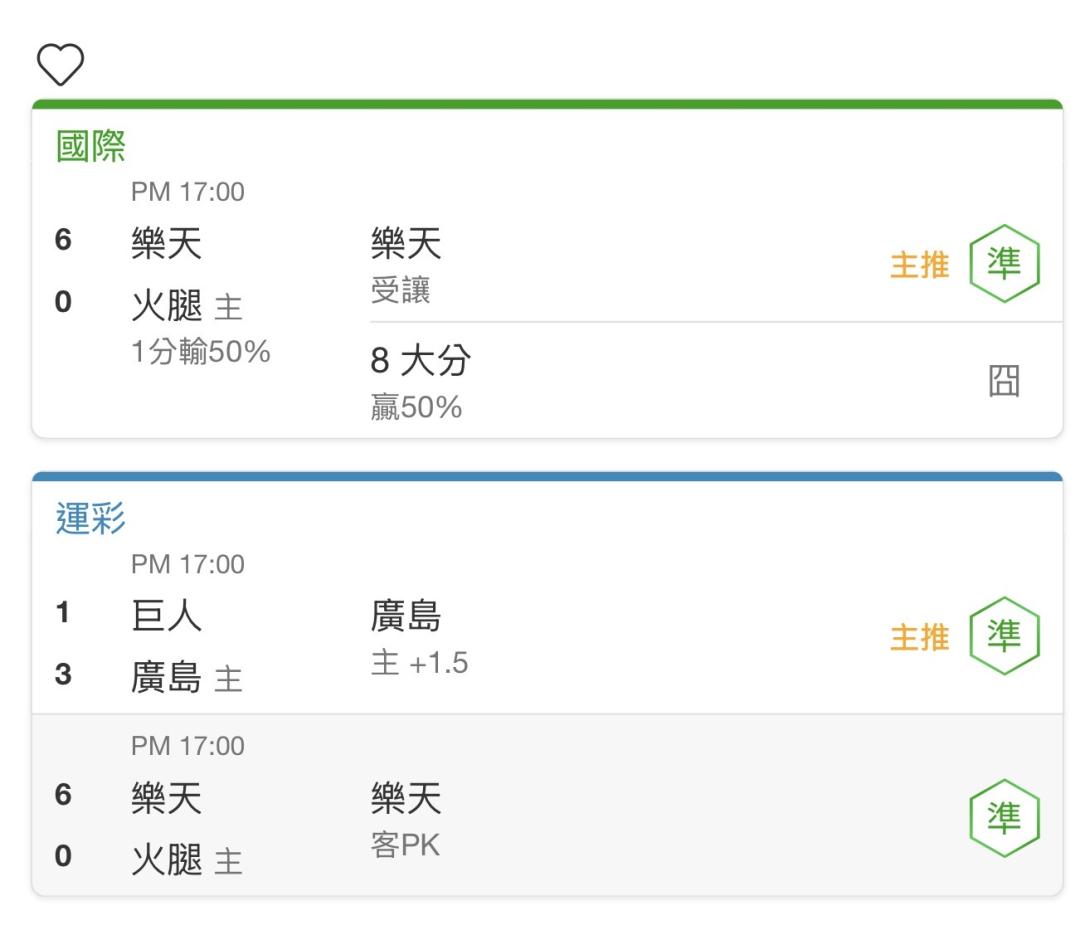This screenshot has width=1080, height=935.
Task: Click the green bar above 國際
Action: tap(547, 104)
